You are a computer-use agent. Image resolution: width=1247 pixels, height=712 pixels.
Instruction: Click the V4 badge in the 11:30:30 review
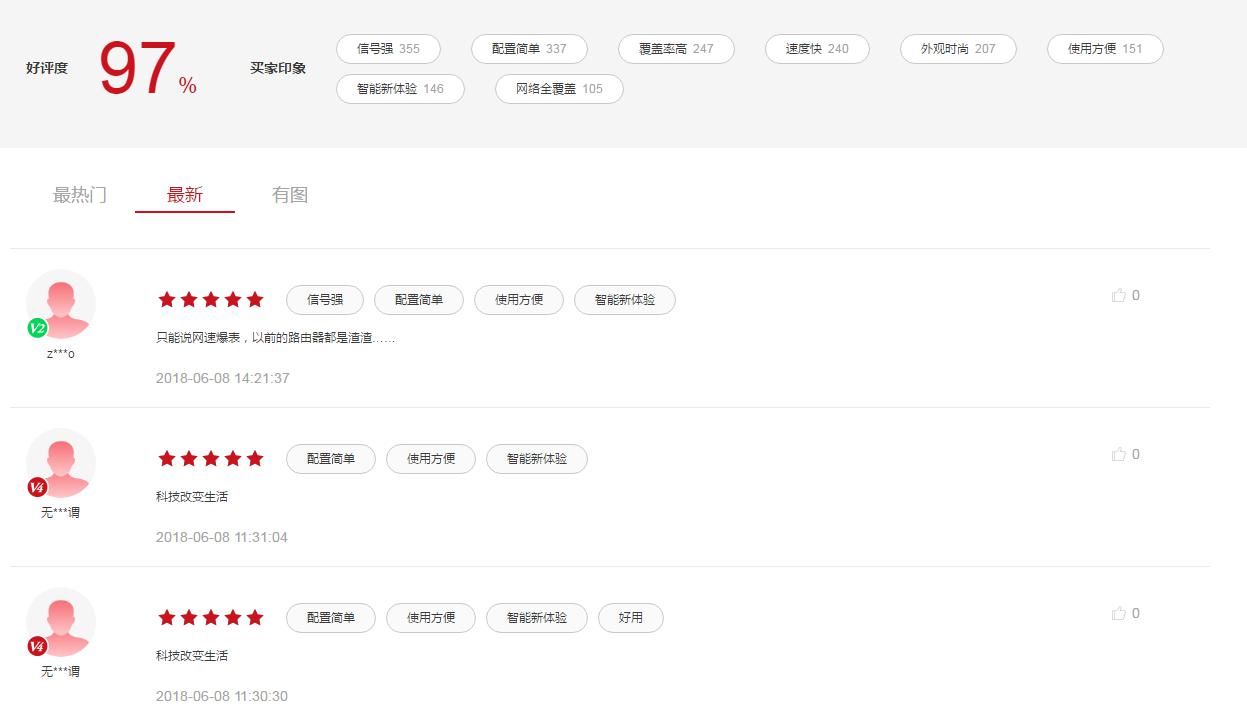click(38, 646)
